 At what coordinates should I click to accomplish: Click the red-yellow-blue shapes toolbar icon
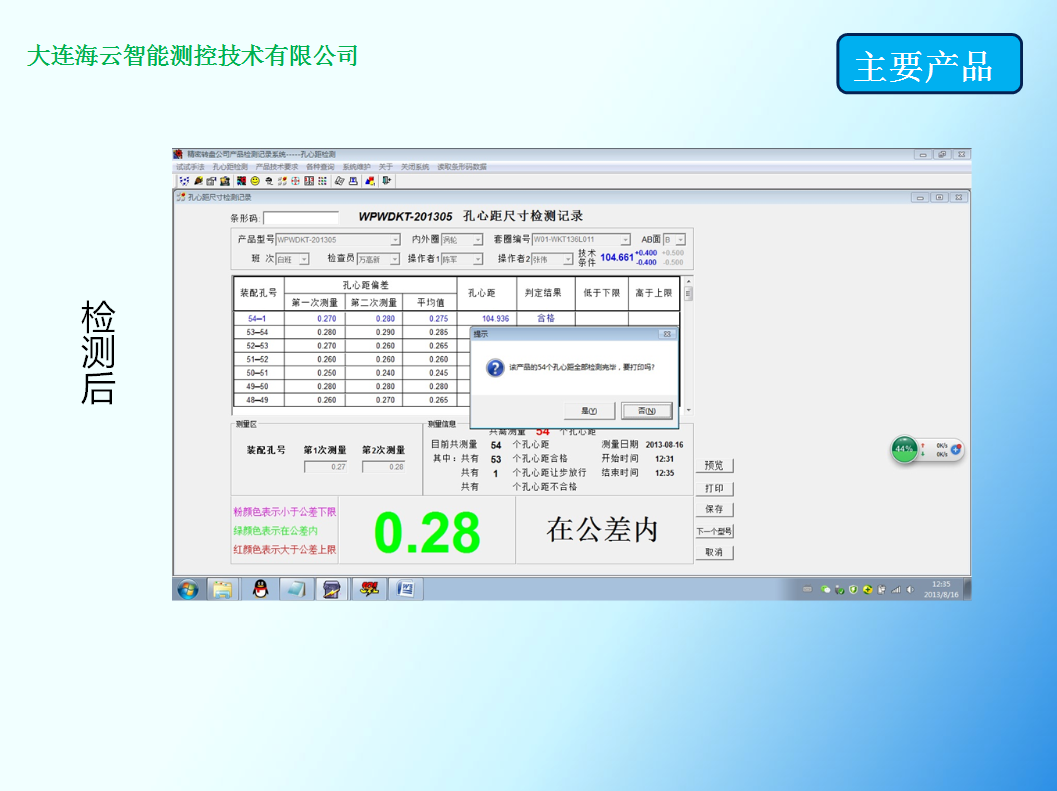click(x=369, y=181)
